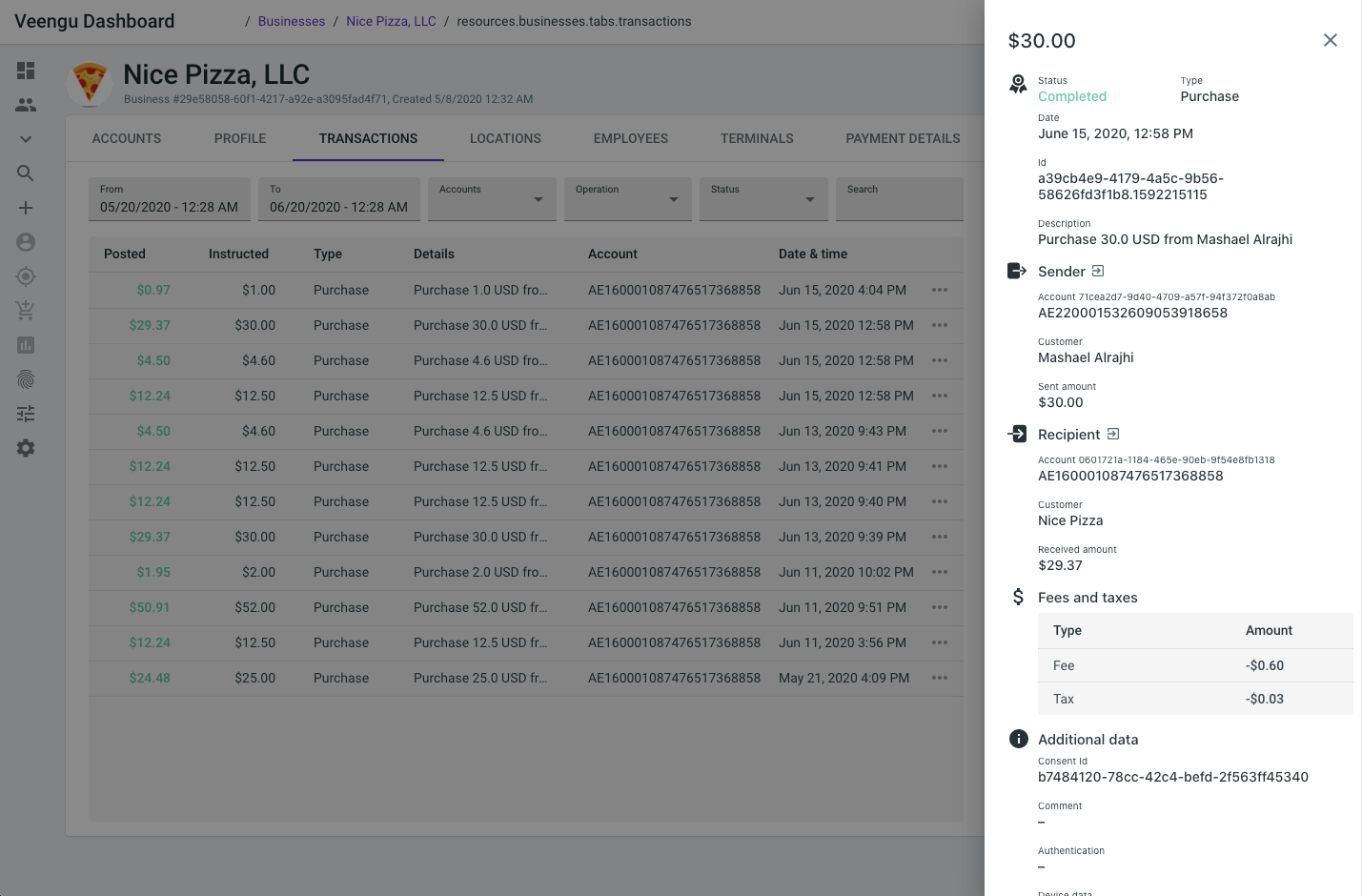
Task: Open the user profile icon in sidebar
Action: click(x=26, y=242)
